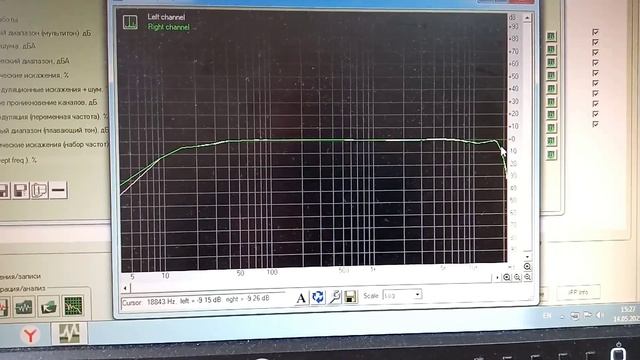Toggle the second checkbox in the right column

[595, 42]
